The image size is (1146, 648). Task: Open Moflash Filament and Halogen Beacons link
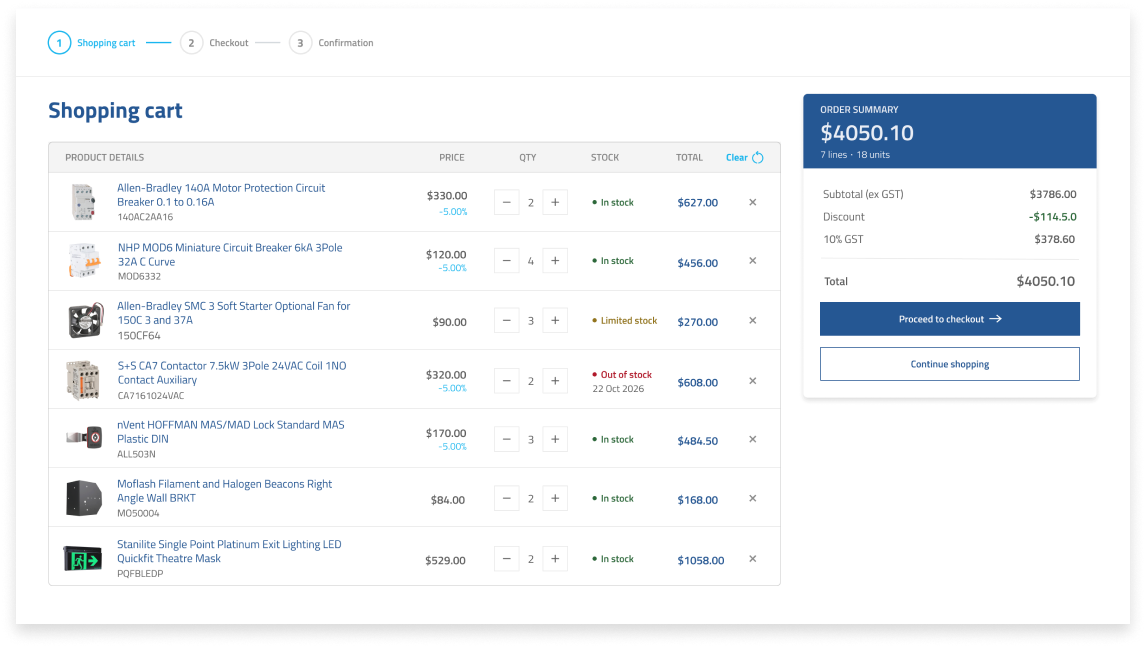tap(224, 491)
